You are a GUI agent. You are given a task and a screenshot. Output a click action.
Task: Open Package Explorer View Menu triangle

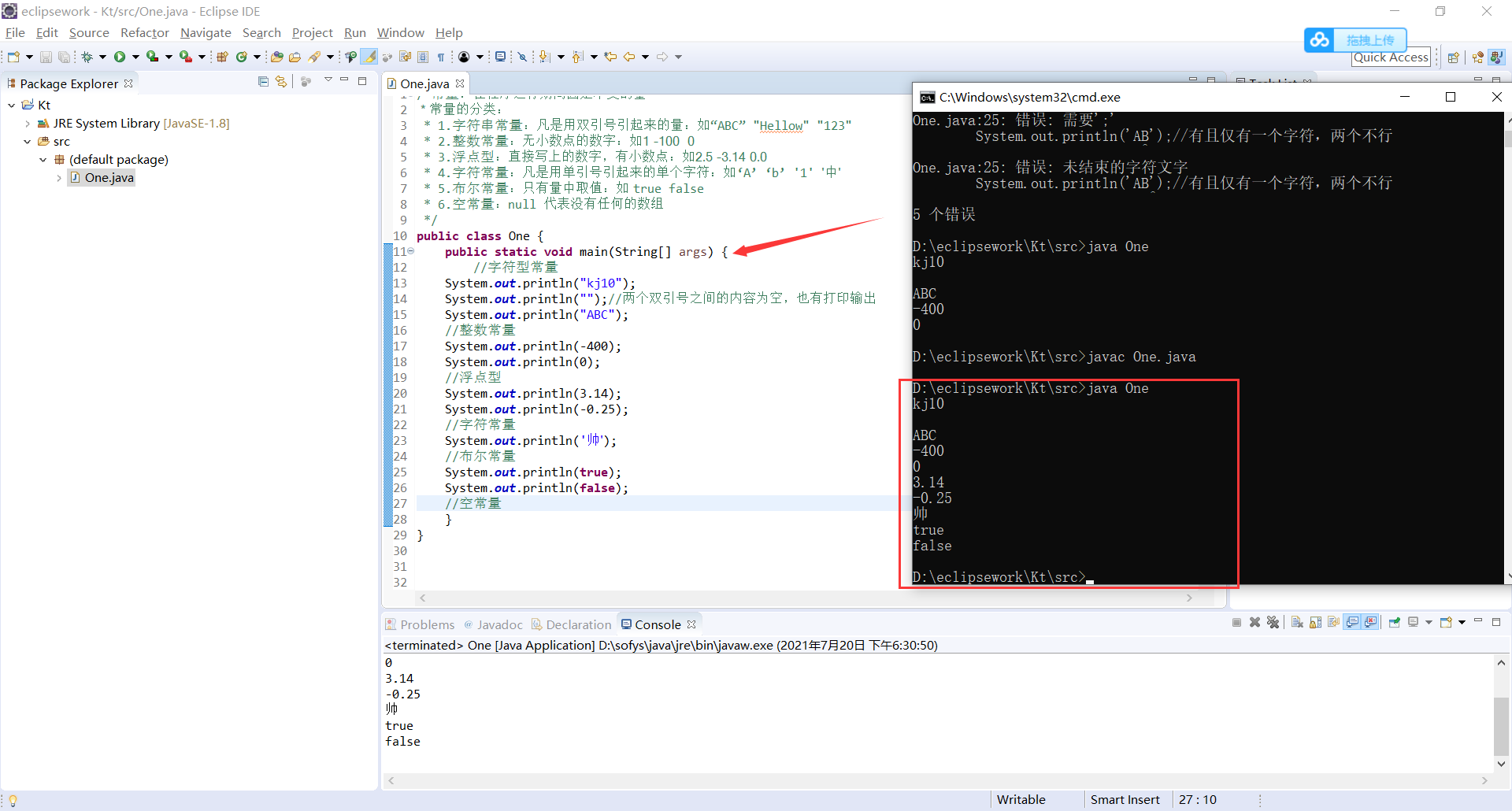coord(328,80)
